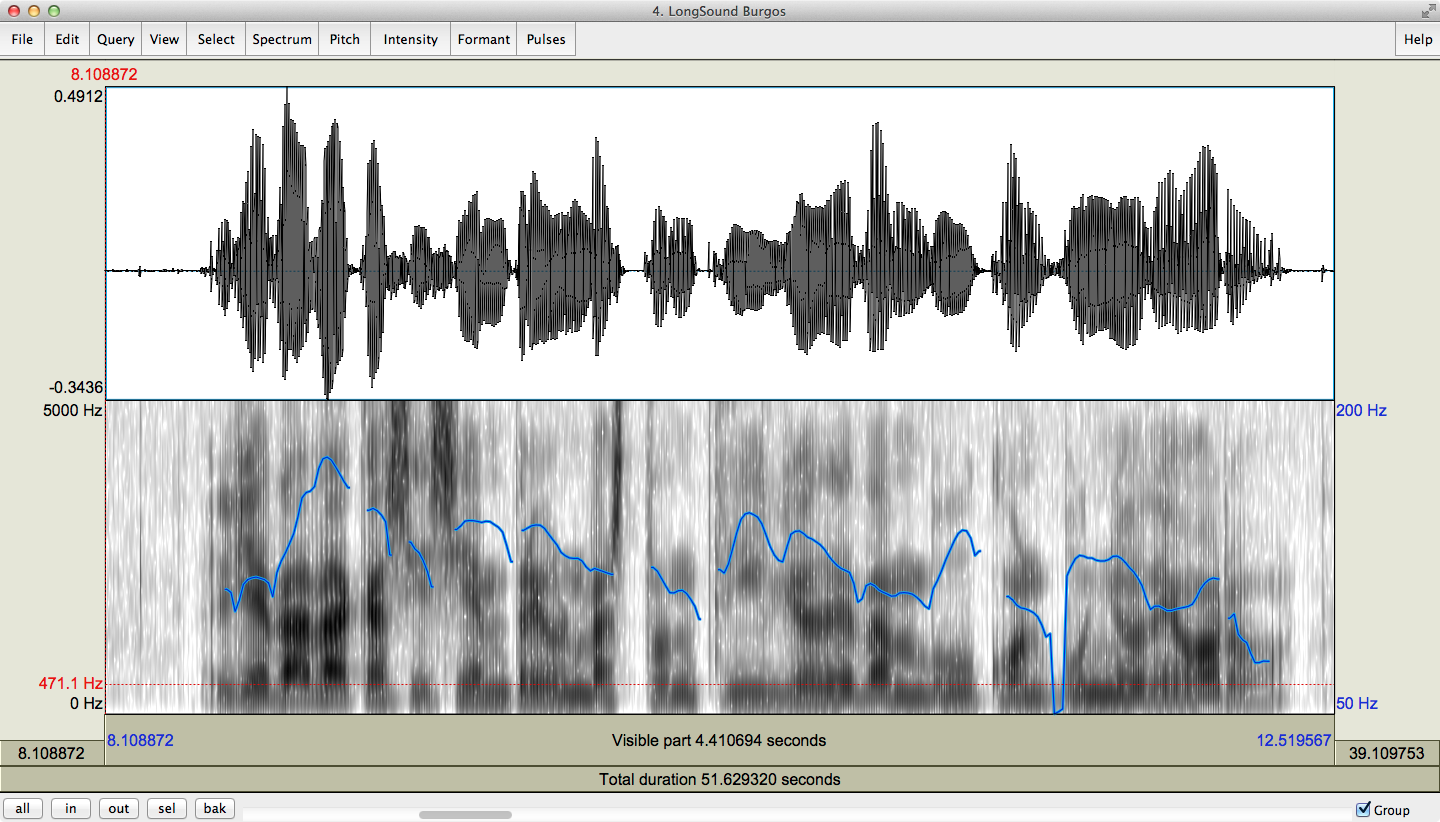
Task: Click the 'sel' zoom button
Action: click(x=166, y=809)
